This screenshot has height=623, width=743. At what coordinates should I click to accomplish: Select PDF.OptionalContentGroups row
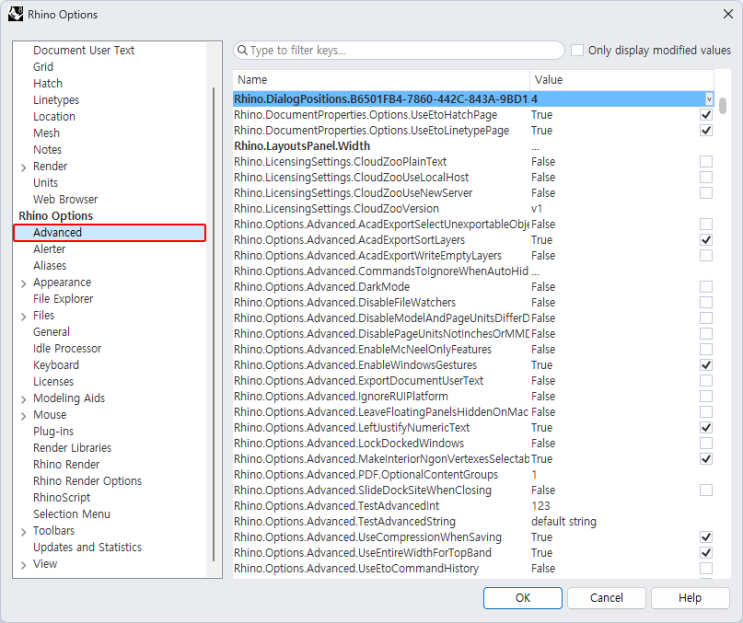click(473, 474)
